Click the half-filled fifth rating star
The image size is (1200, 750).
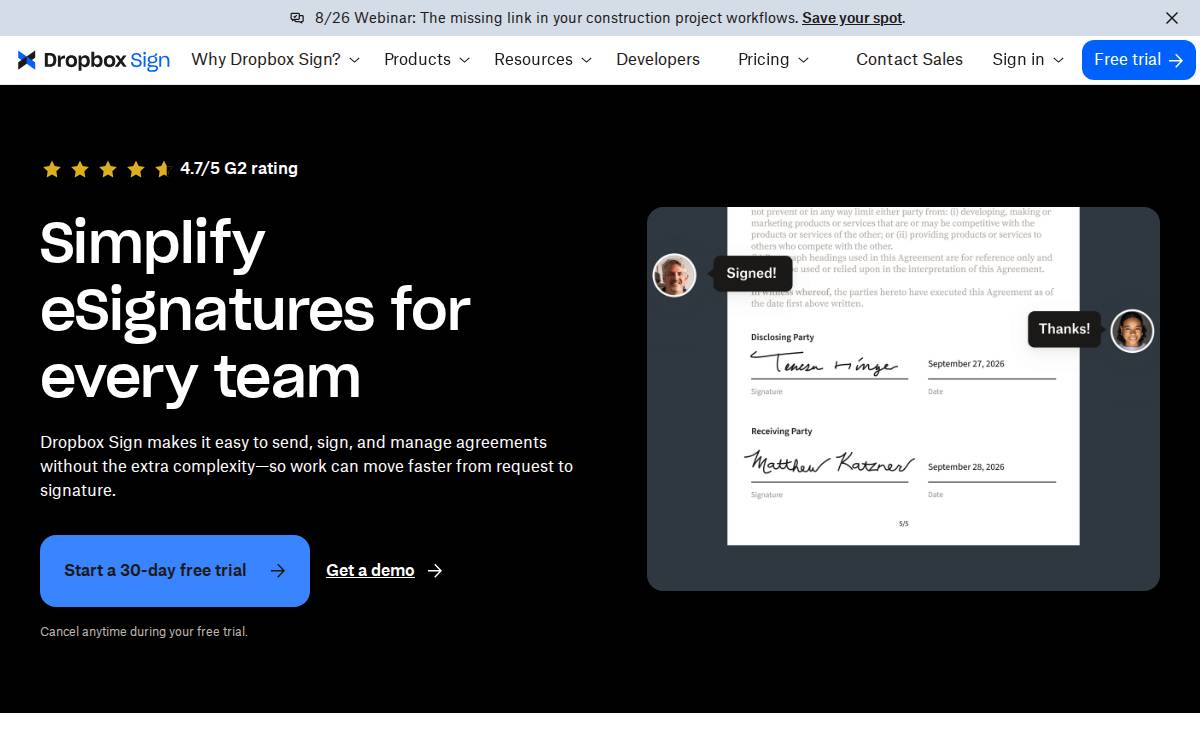[x=164, y=169]
